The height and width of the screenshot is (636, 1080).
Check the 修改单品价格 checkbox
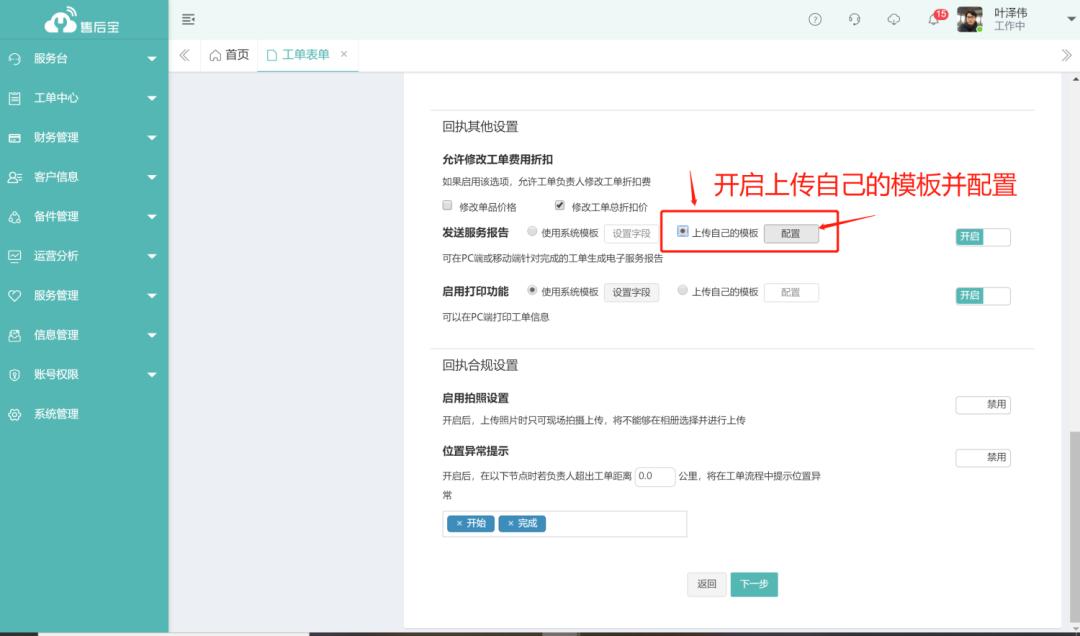pyautogui.click(x=448, y=206)
